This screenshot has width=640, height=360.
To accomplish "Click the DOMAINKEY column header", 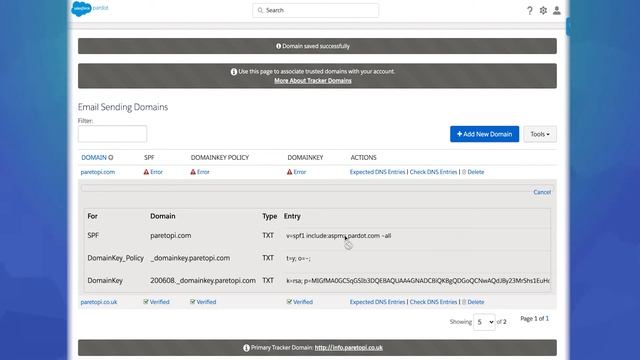I will click(305, 158).
